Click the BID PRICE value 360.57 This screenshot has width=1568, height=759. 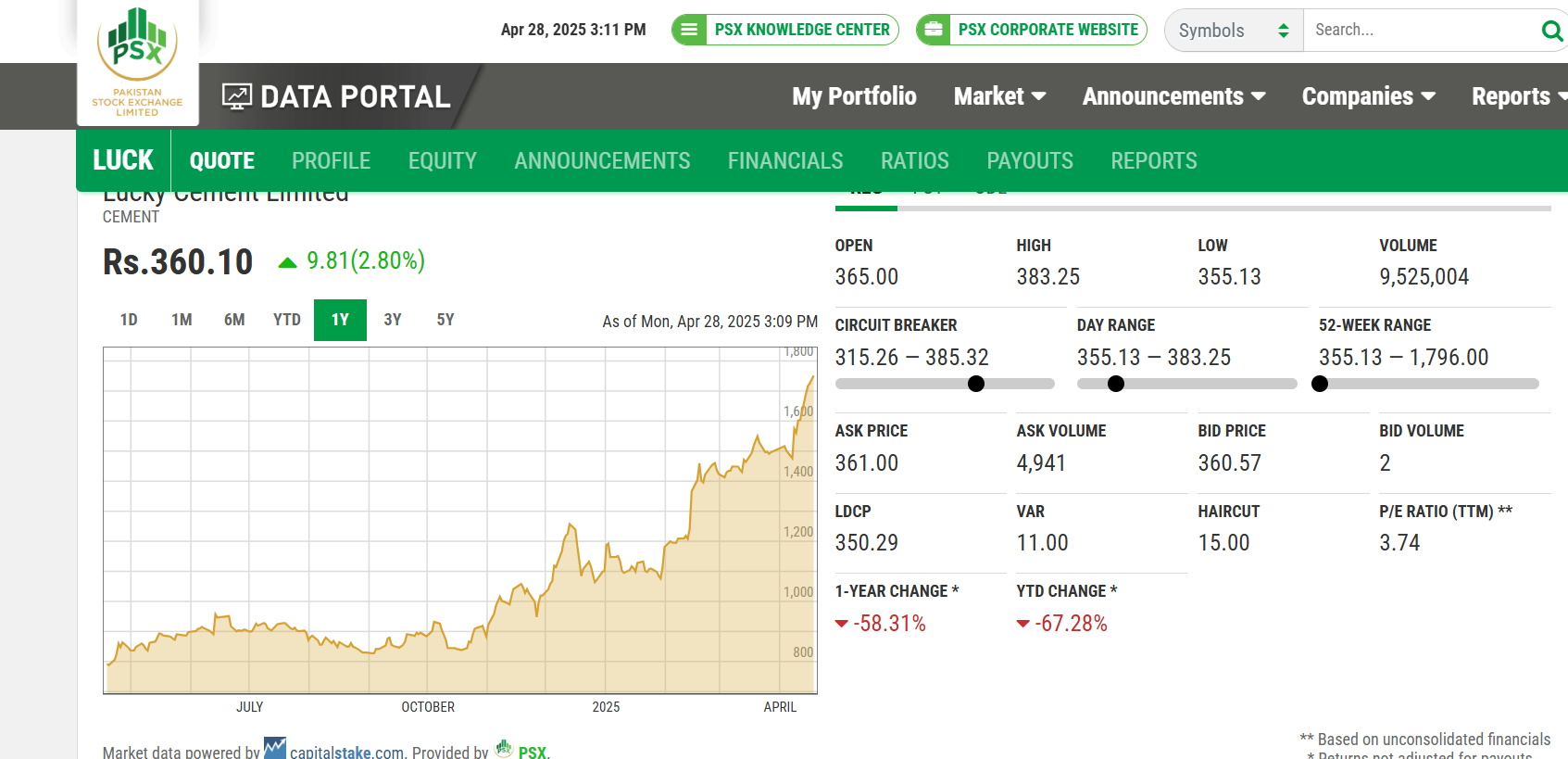pos(1230,463)
